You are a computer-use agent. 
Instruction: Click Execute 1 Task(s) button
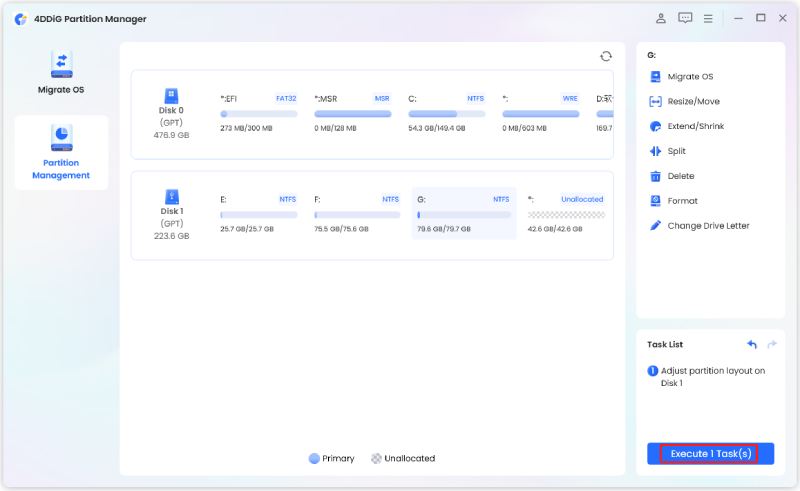click(710, 454)
